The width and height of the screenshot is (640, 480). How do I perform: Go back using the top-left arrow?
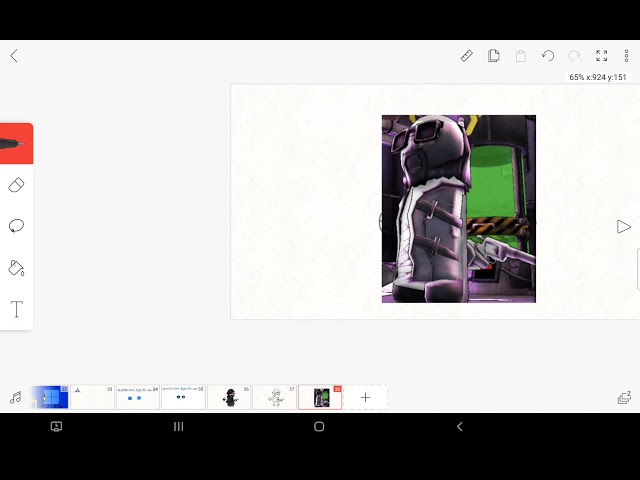tap(14, 56)
